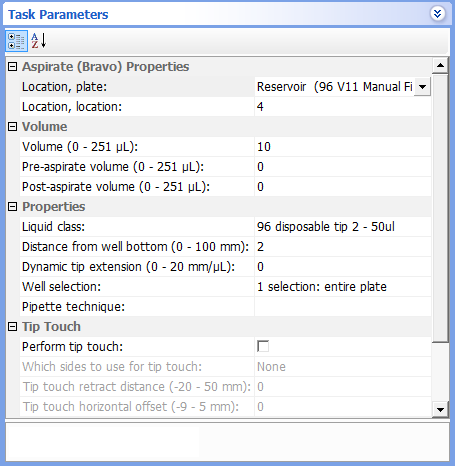Collapse the Tip Touch section
This screenshot has height=466, width=455.
(x=12, y=327)
